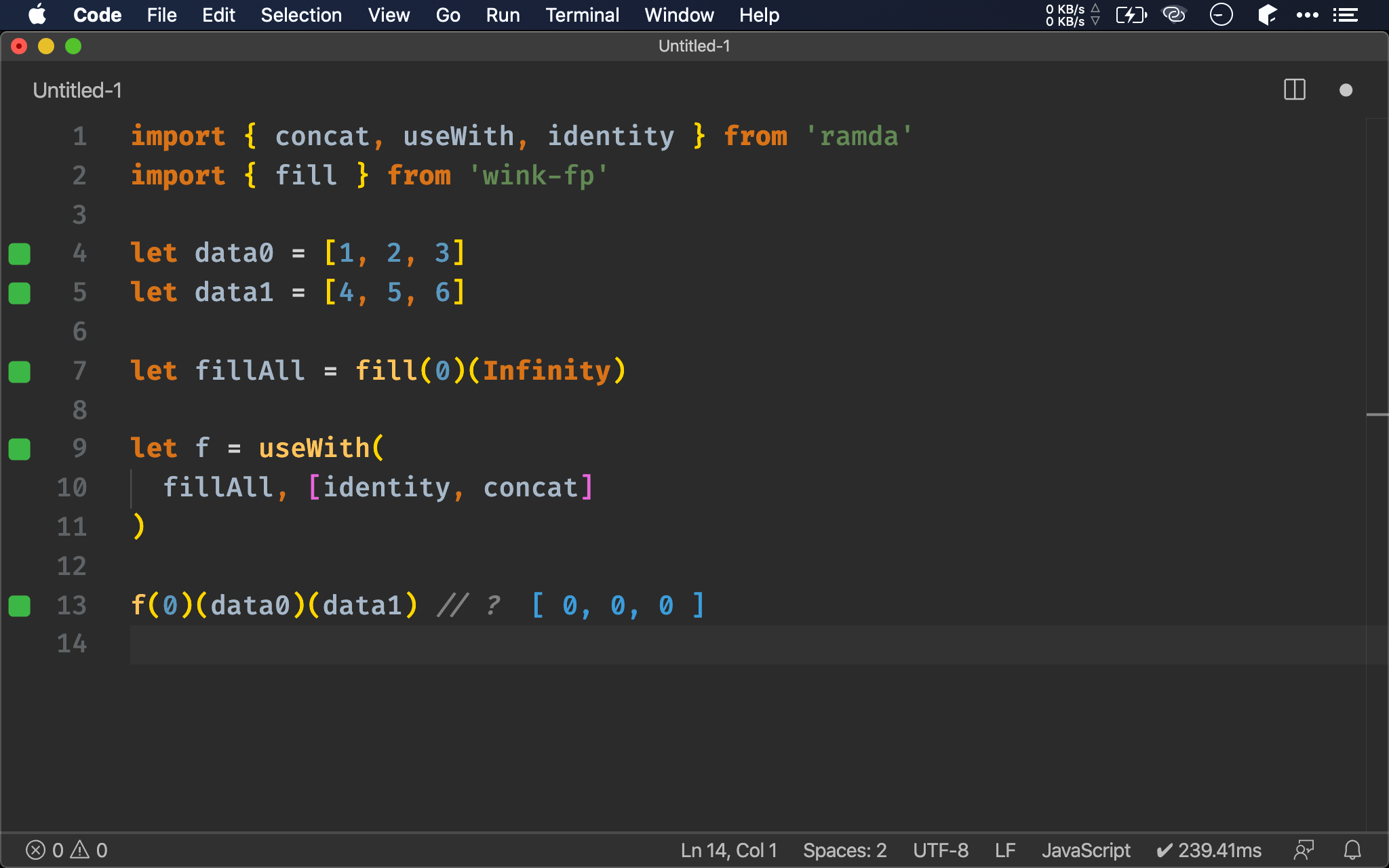Image resolution: width=1389 pixels, height=868 pixels.
Task: Click line number 3 in the gutter
Action: click(x=79, y=215)
